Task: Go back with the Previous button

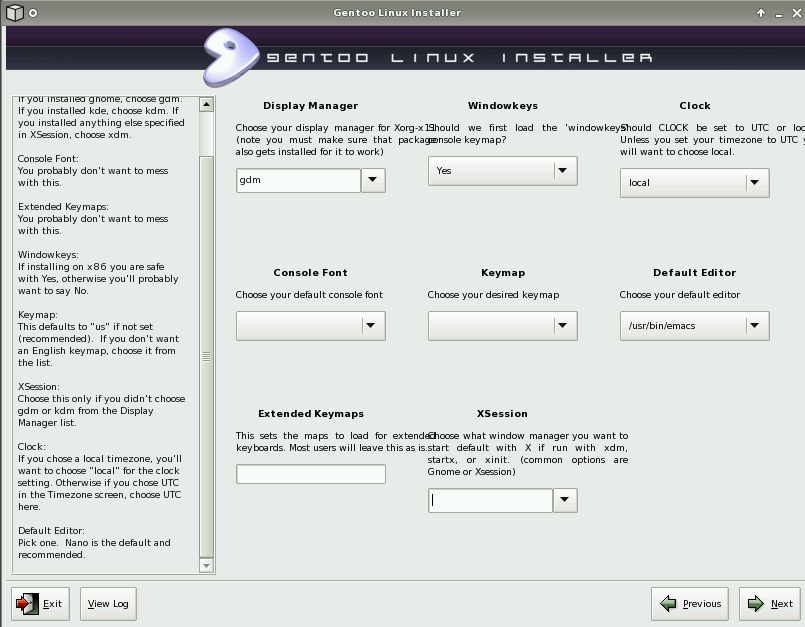Action: tap(689, 604)
